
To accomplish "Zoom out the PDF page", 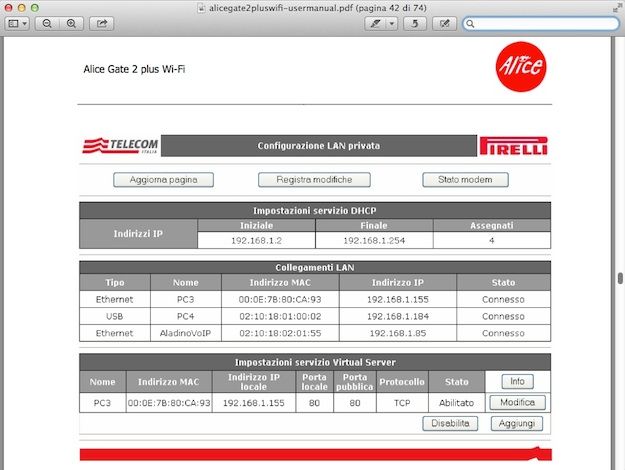I will (x=47, y=24).
